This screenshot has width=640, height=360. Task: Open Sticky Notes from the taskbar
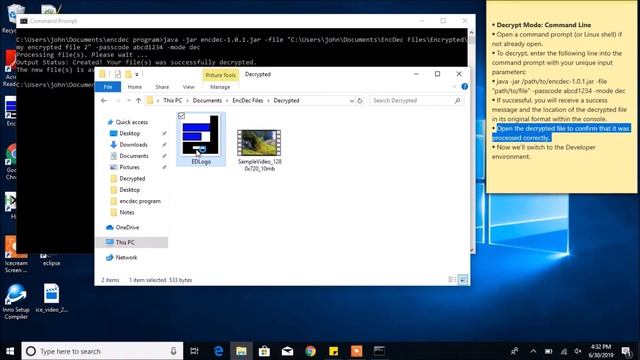[x=333, y=351]
